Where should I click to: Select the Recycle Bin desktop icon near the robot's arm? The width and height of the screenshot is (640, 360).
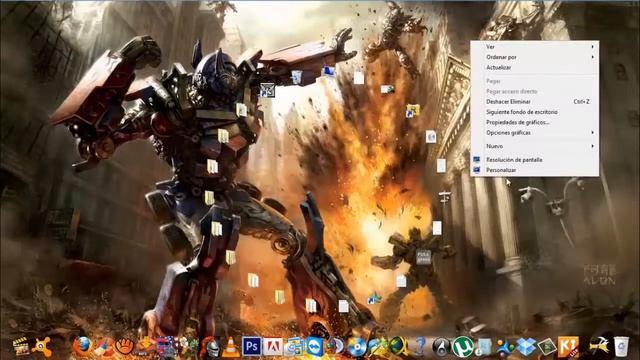pyautogui.click(x=297, y=77)
